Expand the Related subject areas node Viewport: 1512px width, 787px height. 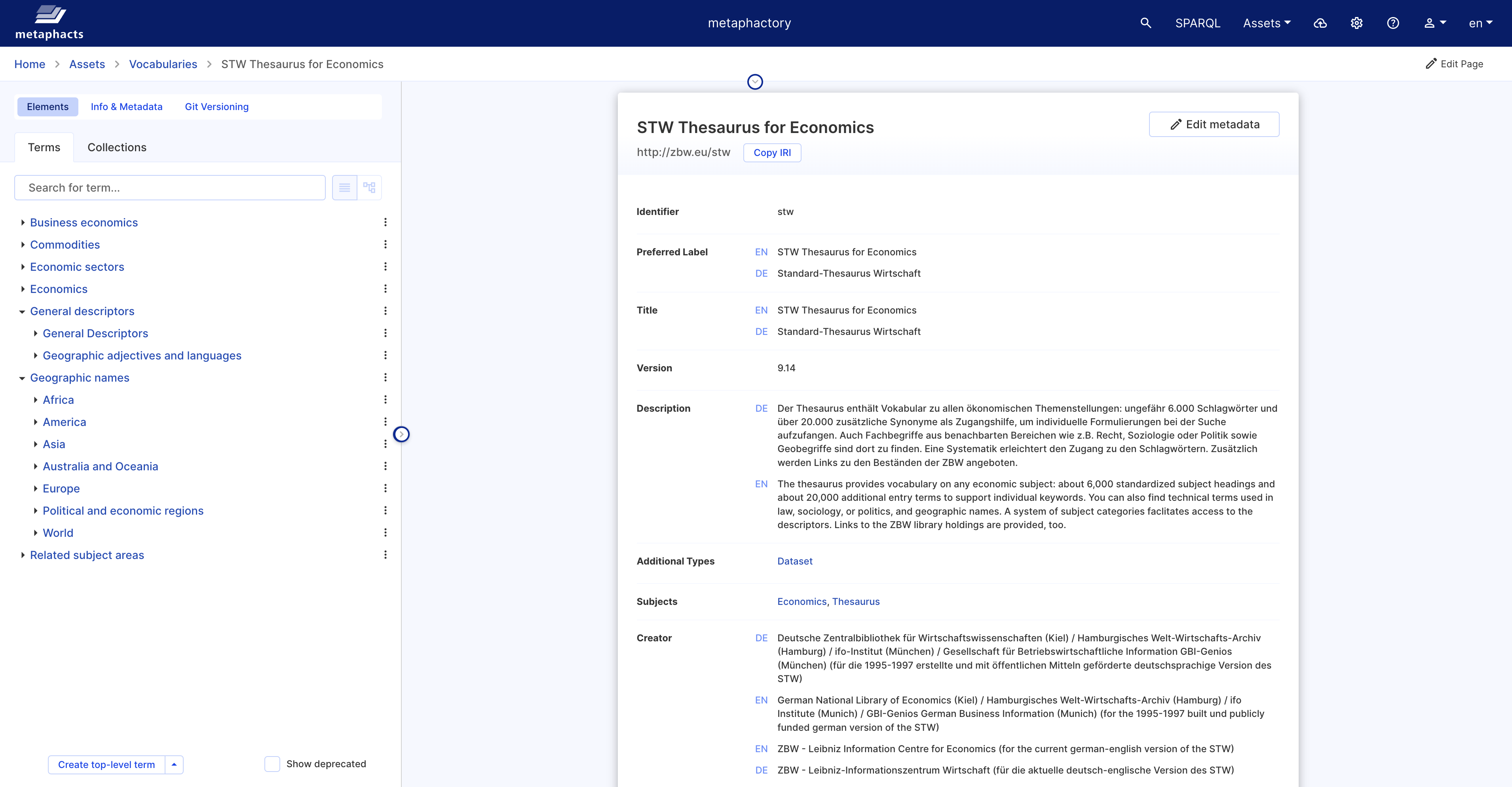tap(22, 555)
